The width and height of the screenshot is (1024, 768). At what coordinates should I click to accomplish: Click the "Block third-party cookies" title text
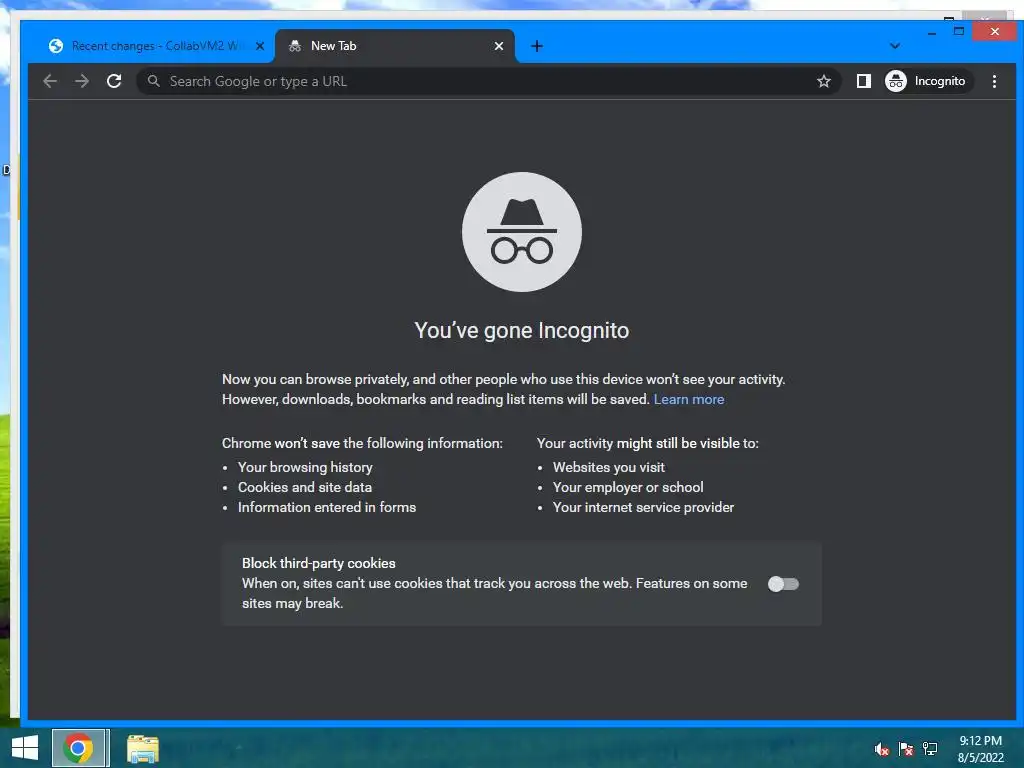(x=319, y=563)
